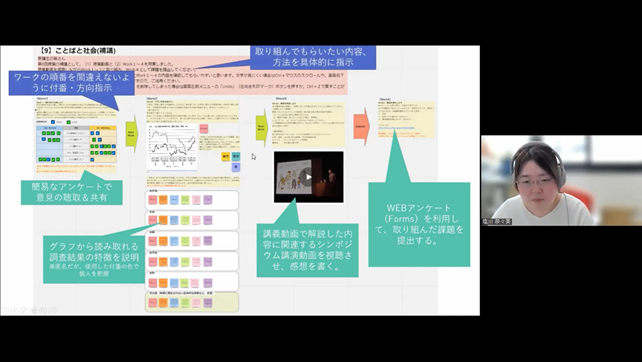The width and height of the screenshot is (642, 362).
Task: Select yellow sticky note beside the graph
Action: pyautogui.click(x=226, y=156)
